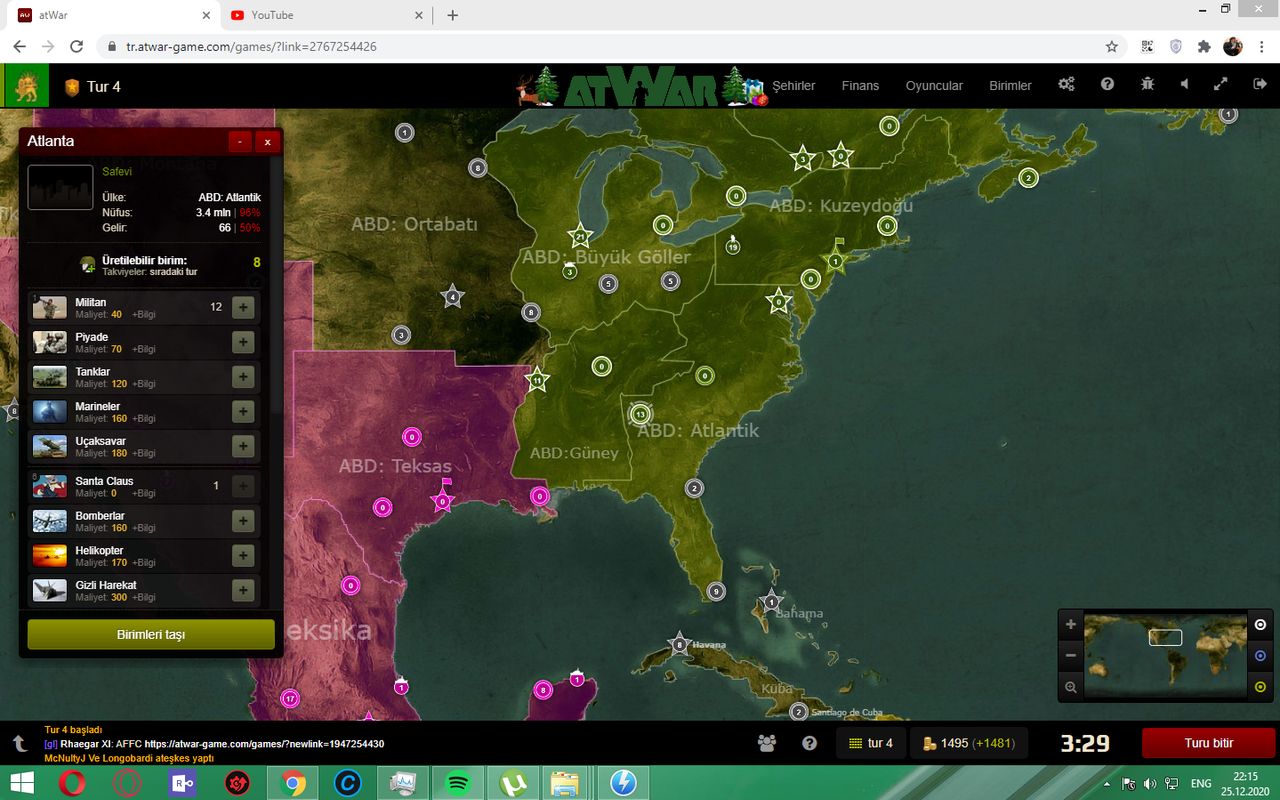End turn with Turu bitir
Screen dimensions: 1280x800
coord(1209,743)
